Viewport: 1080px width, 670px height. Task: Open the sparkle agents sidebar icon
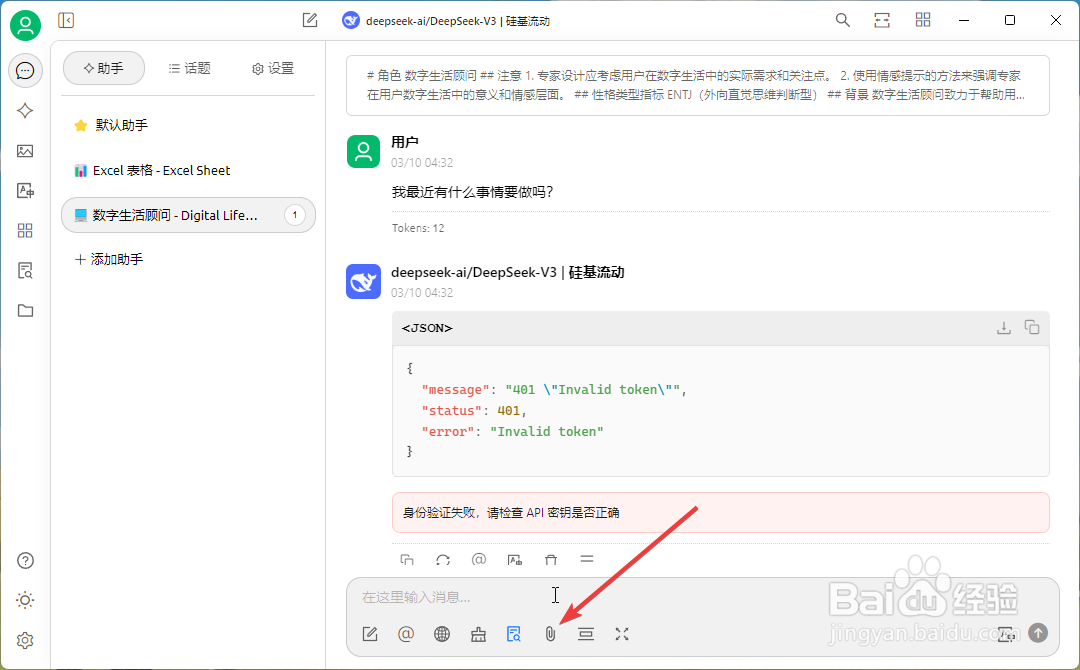coord(25,110)
